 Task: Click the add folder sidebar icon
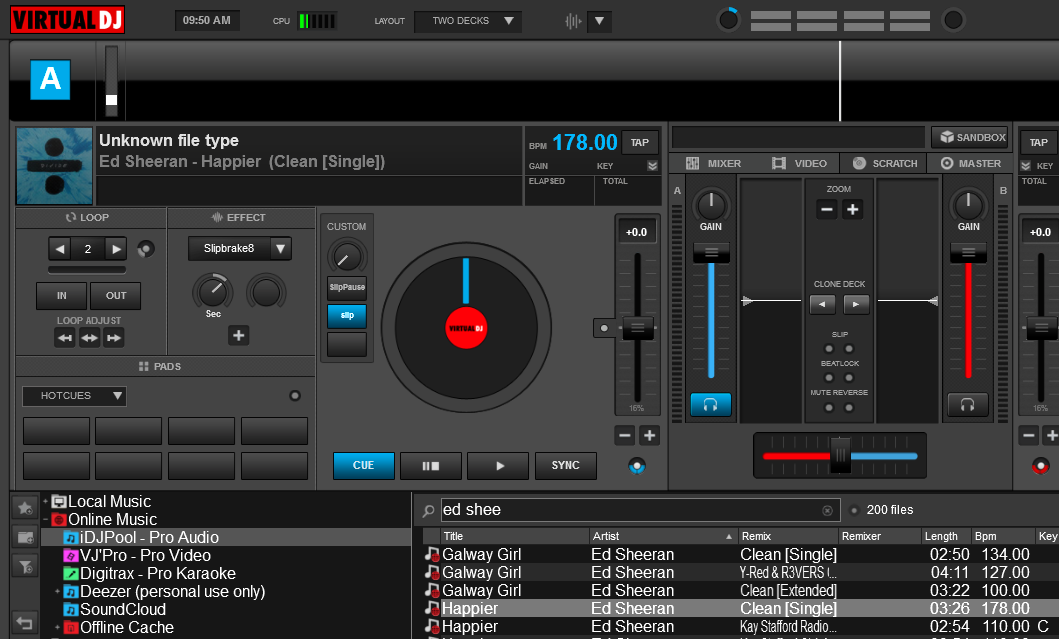click(x=25, y=538)
